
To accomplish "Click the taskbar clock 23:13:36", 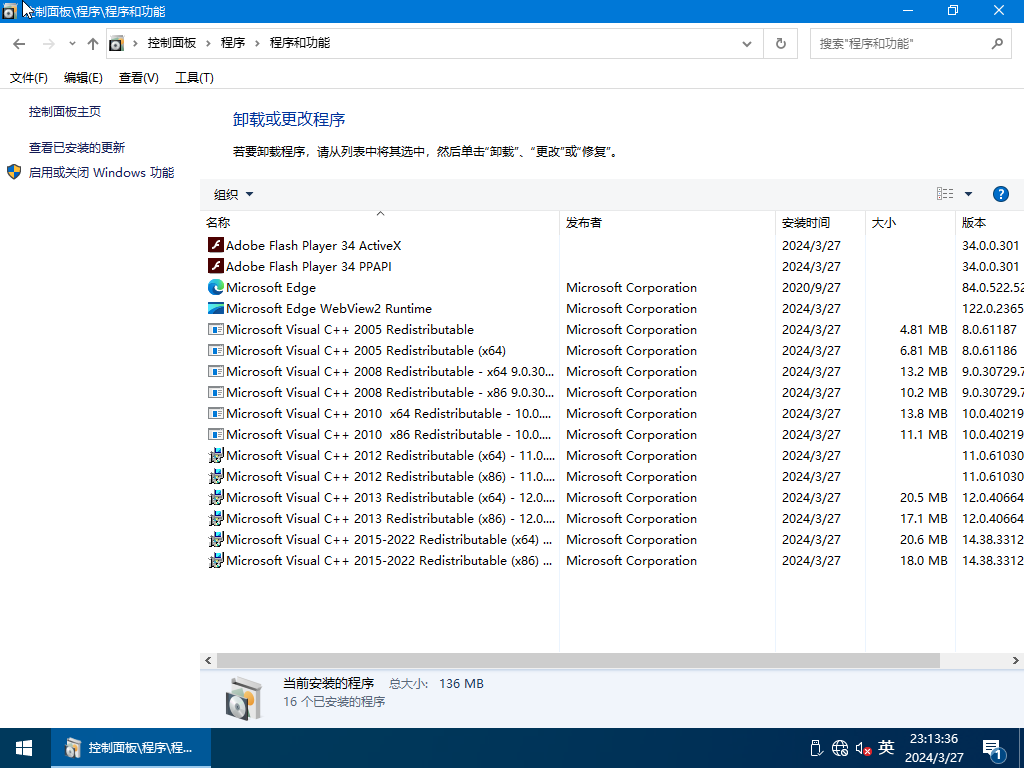I will coord(934,739).
